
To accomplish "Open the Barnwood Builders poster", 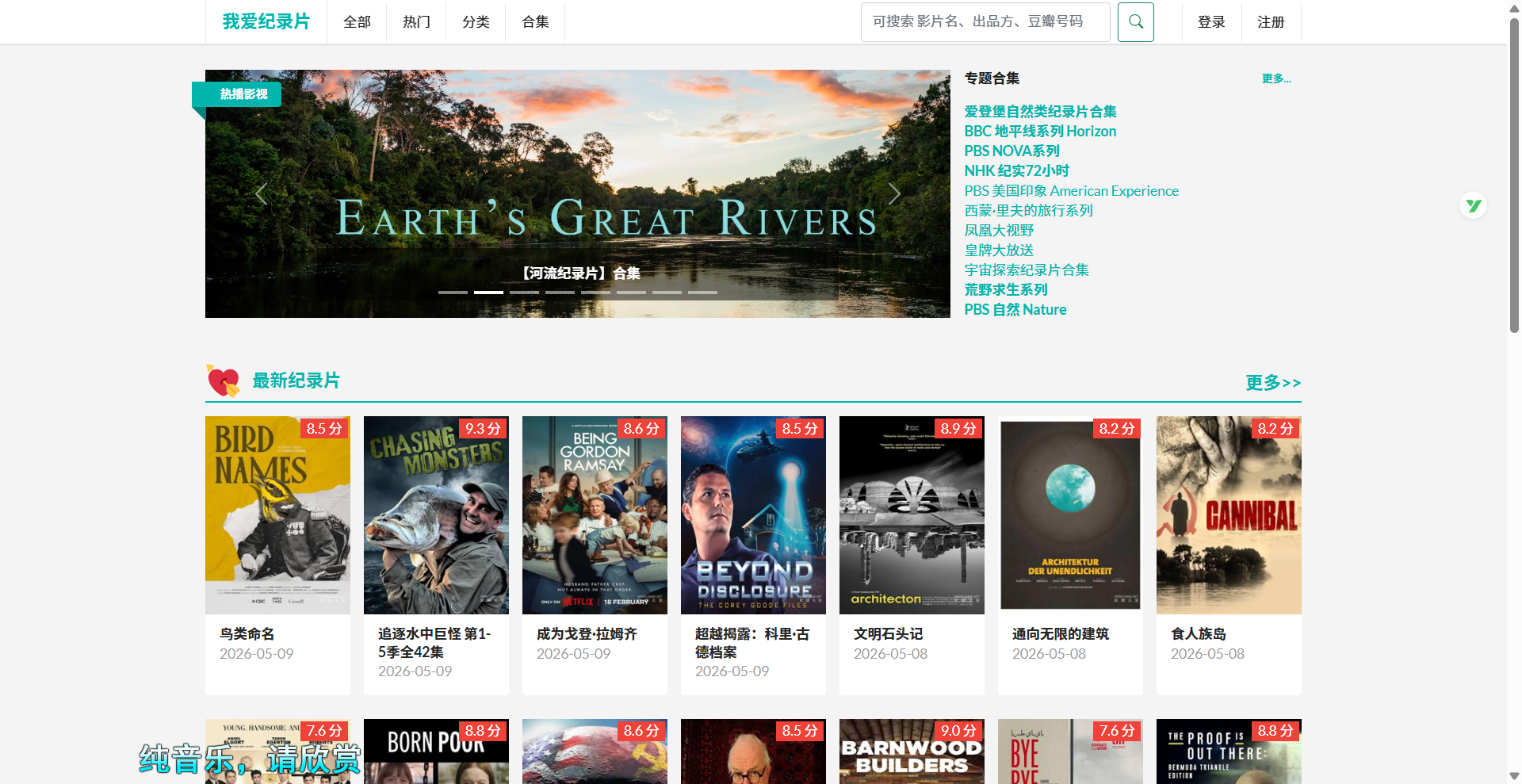I will [912, 751].
